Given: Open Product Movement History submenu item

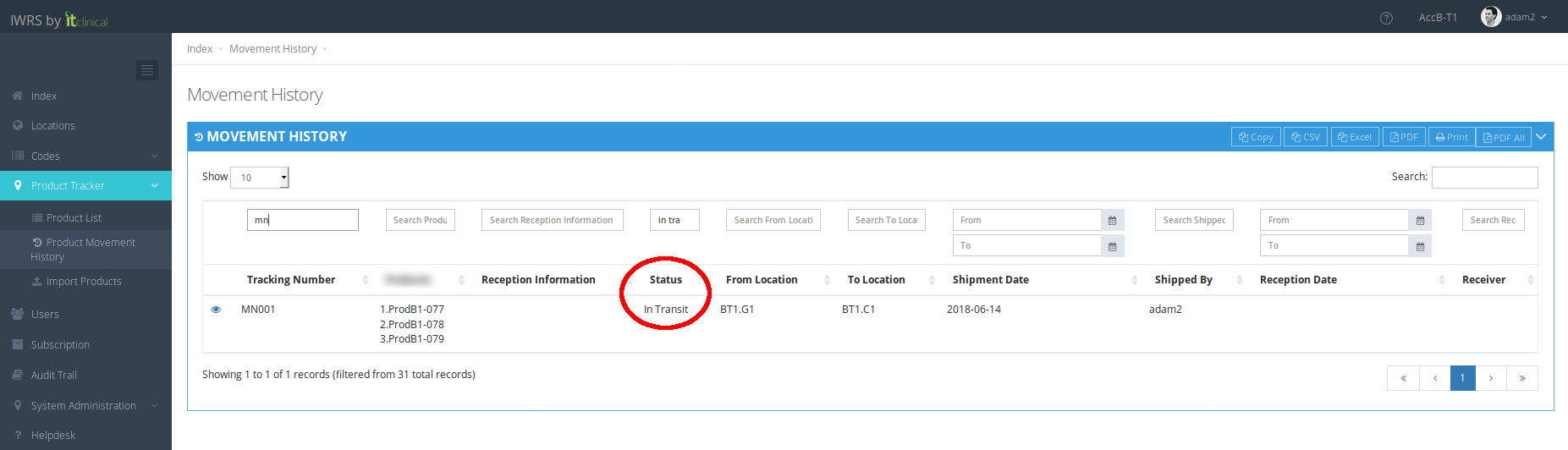Looking at the screenshot, I should tap(85, 249).
